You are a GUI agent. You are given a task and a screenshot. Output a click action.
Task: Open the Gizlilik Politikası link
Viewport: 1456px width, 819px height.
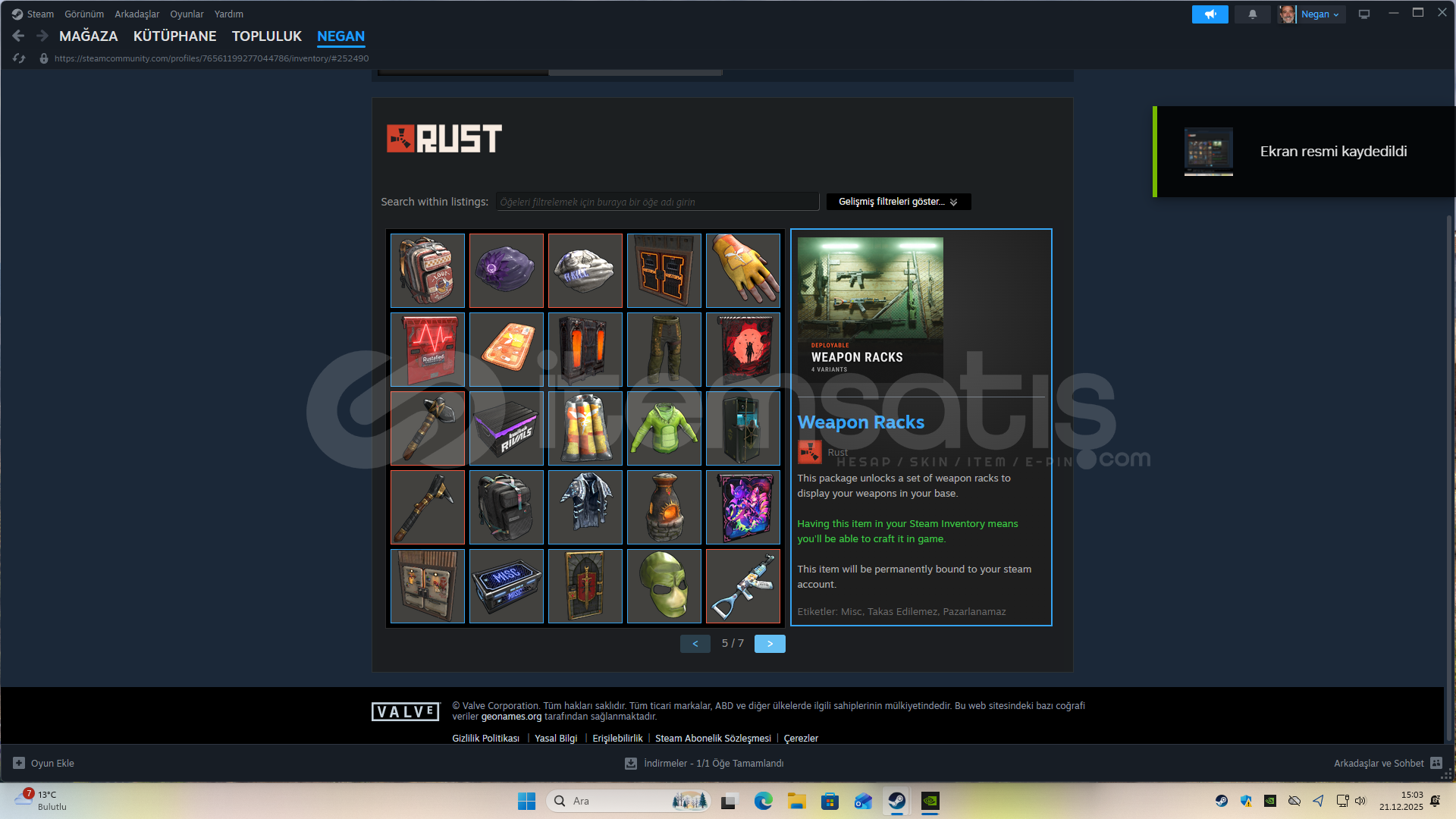click(485, 738)
